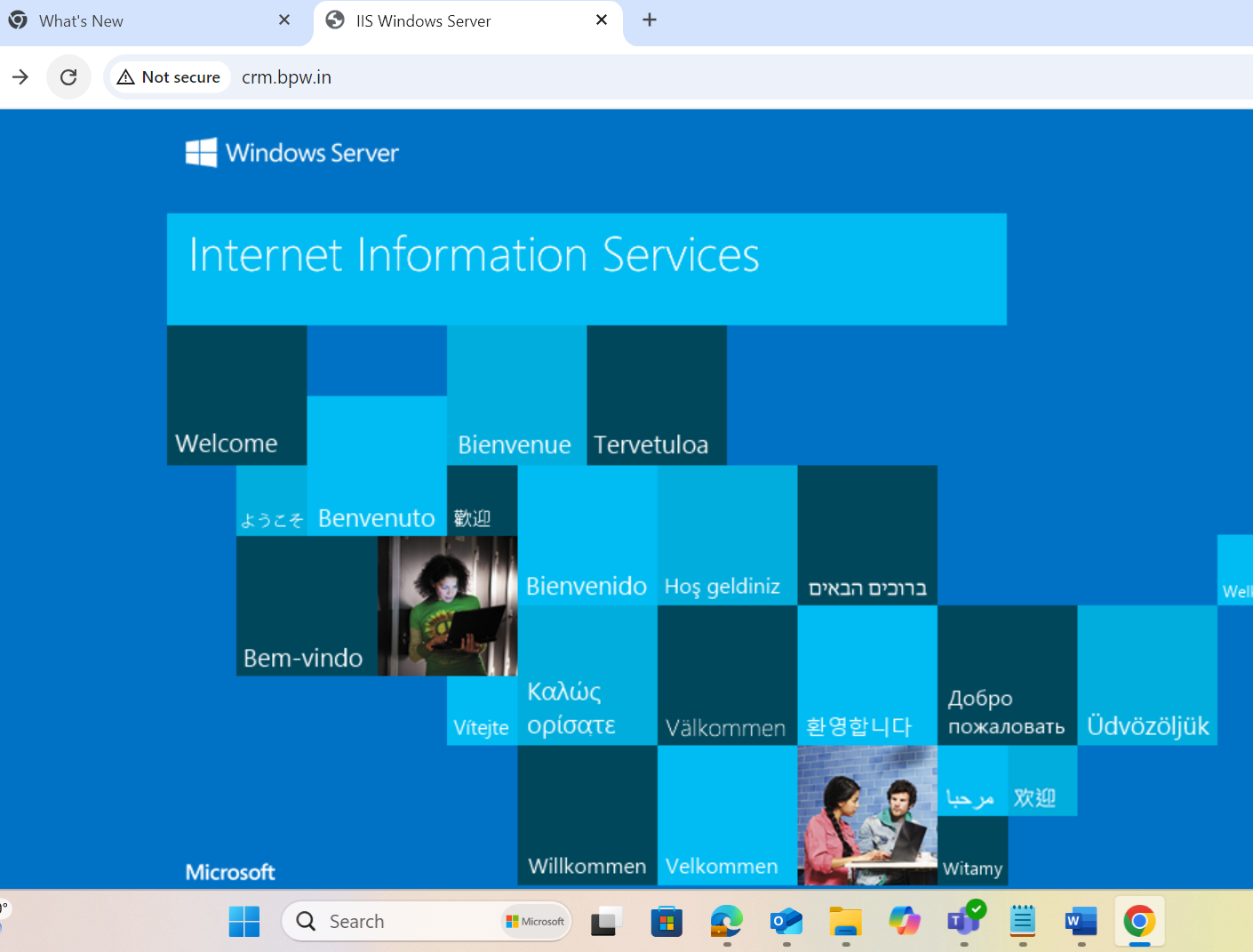Open Task View from the taskbar
The image size is (1253, 952).
[607, 922]
